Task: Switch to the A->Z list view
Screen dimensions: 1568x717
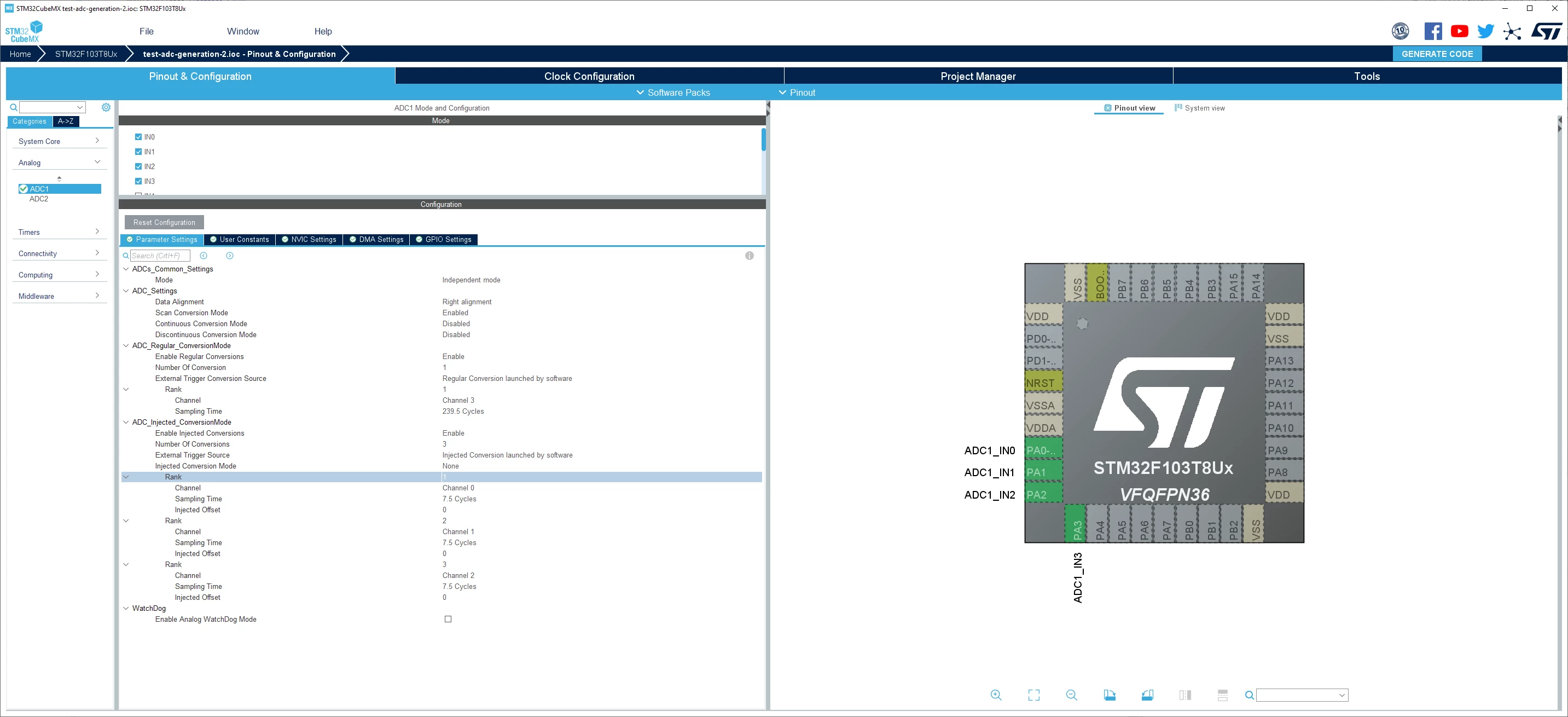Action: (66, 121)
